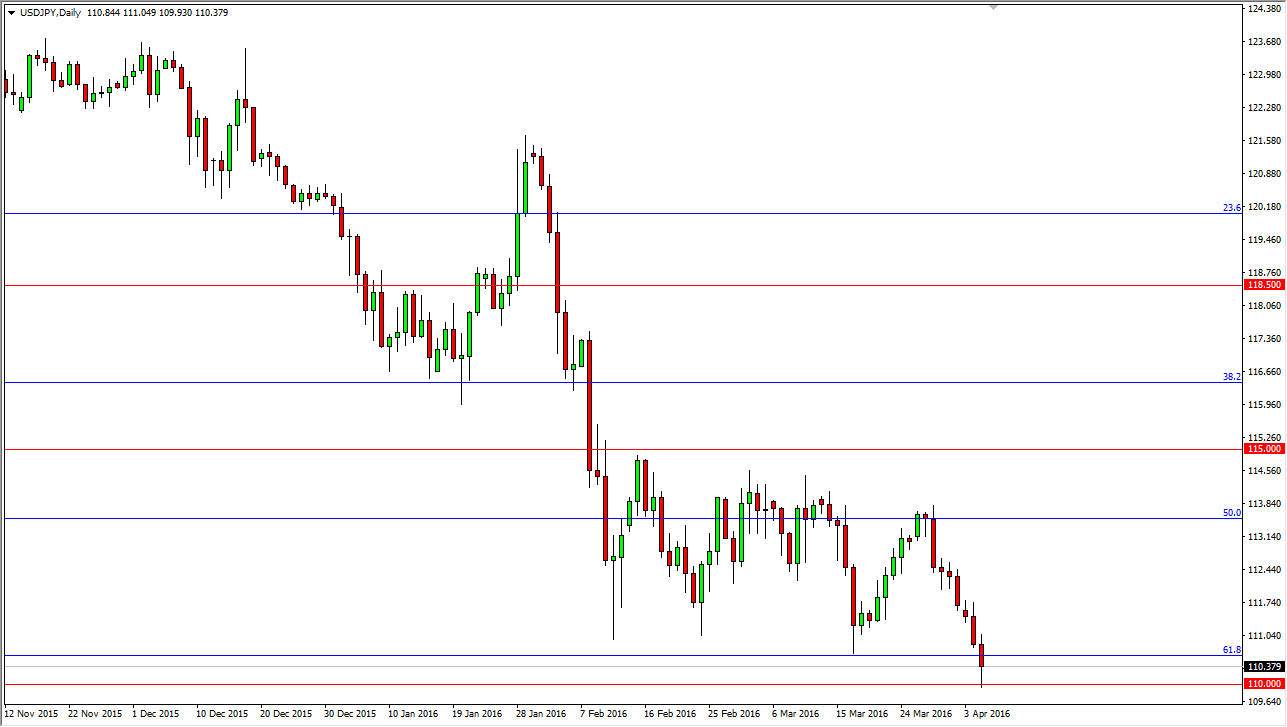1287x727 pixels.
Task: Select the 38.2 Fibonacci level line
Action: click(600, 383)
